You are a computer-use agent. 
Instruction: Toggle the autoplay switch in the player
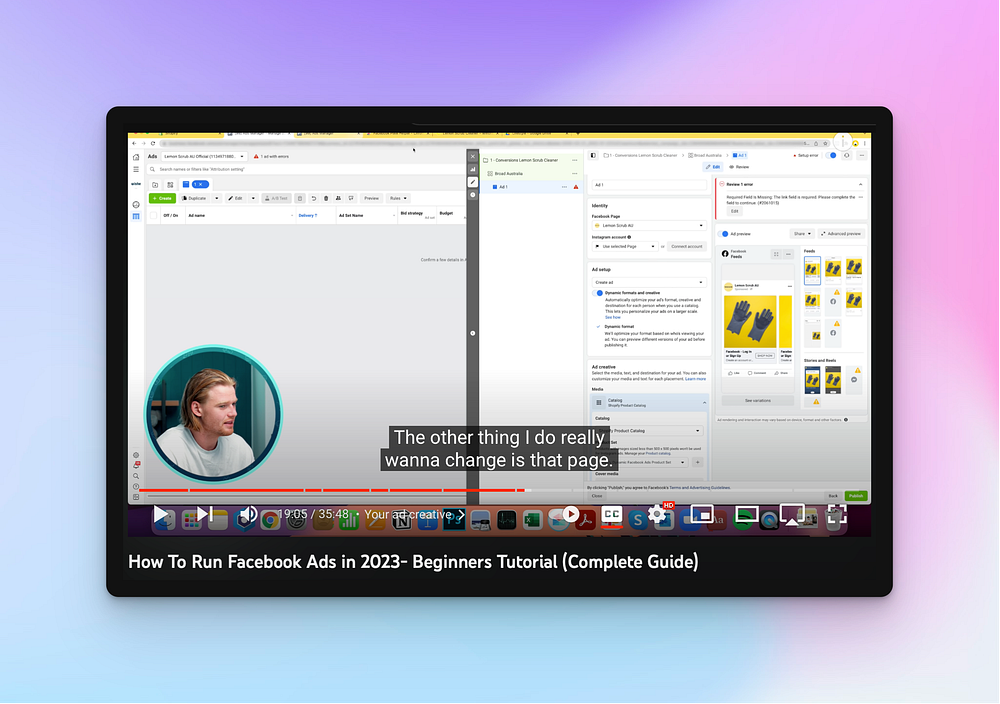click(567, 514)
